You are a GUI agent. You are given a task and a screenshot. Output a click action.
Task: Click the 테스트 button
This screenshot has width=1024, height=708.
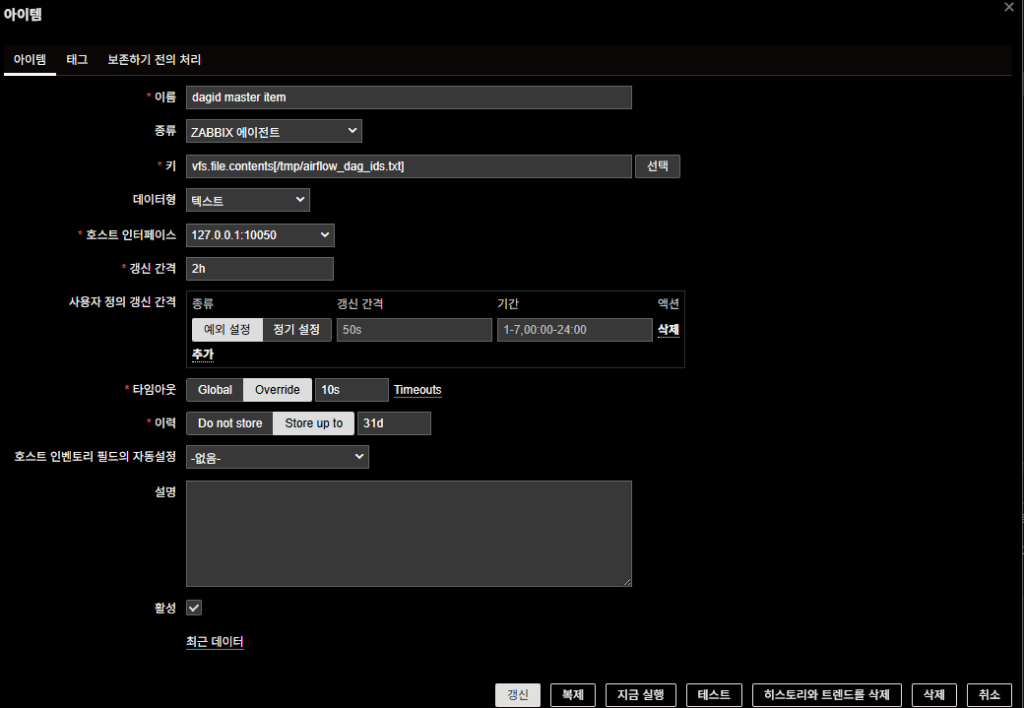pyautogui.click(x=714, y=695)
